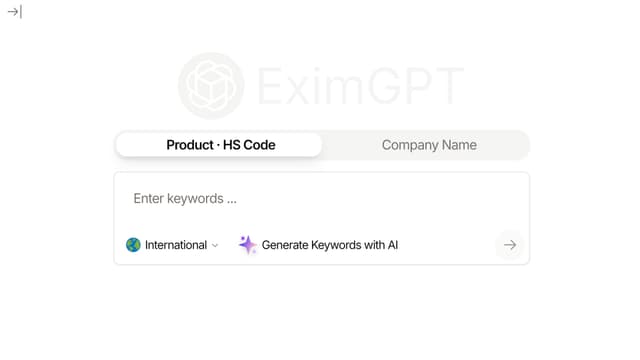Expand the sidebar with the arrow-bar icon
The image size is (640, 360).
click(x=14, y=12)
